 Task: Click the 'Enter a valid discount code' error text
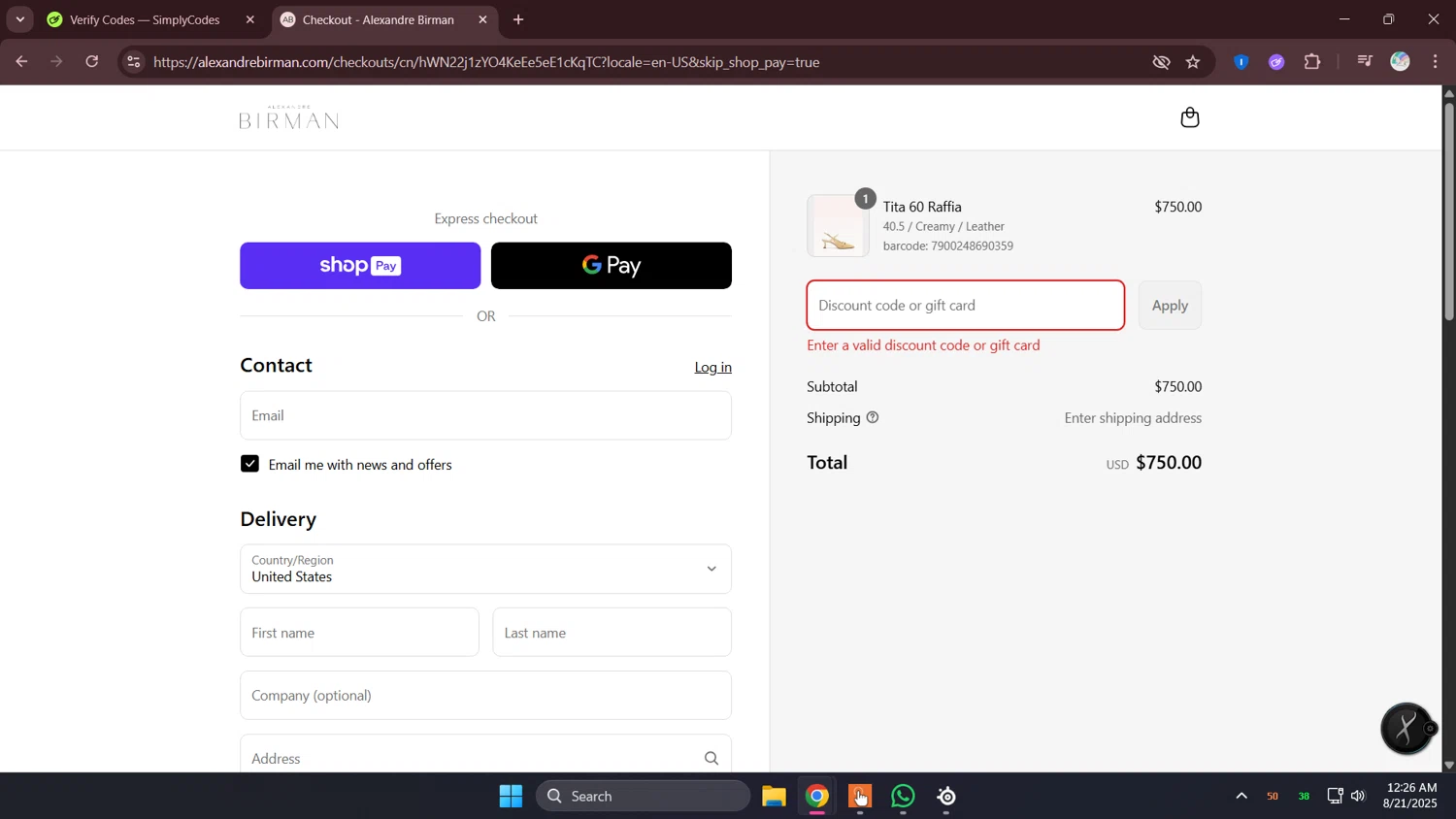[x=923, y=345]
